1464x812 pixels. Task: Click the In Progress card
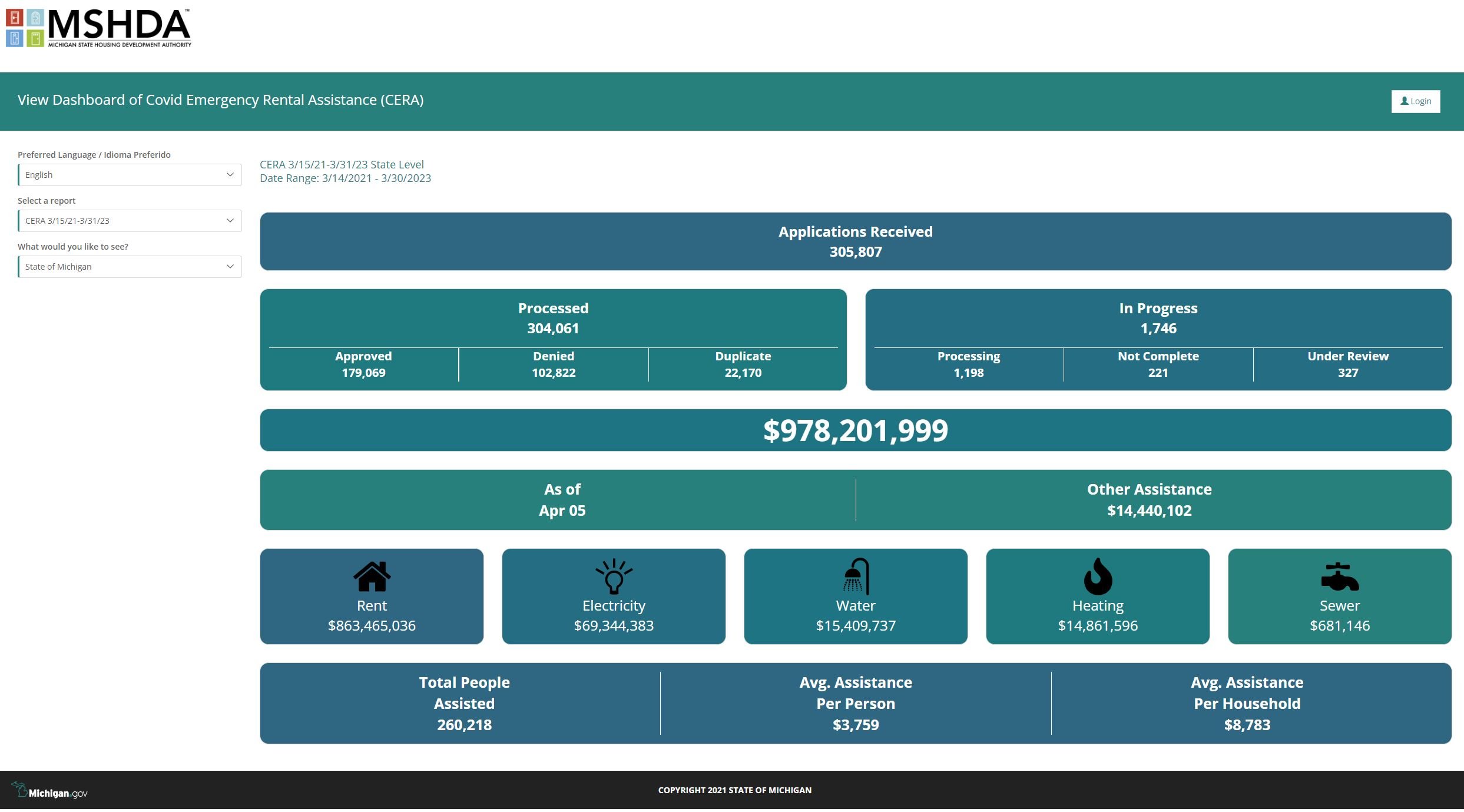click(x=1158, y=318)
